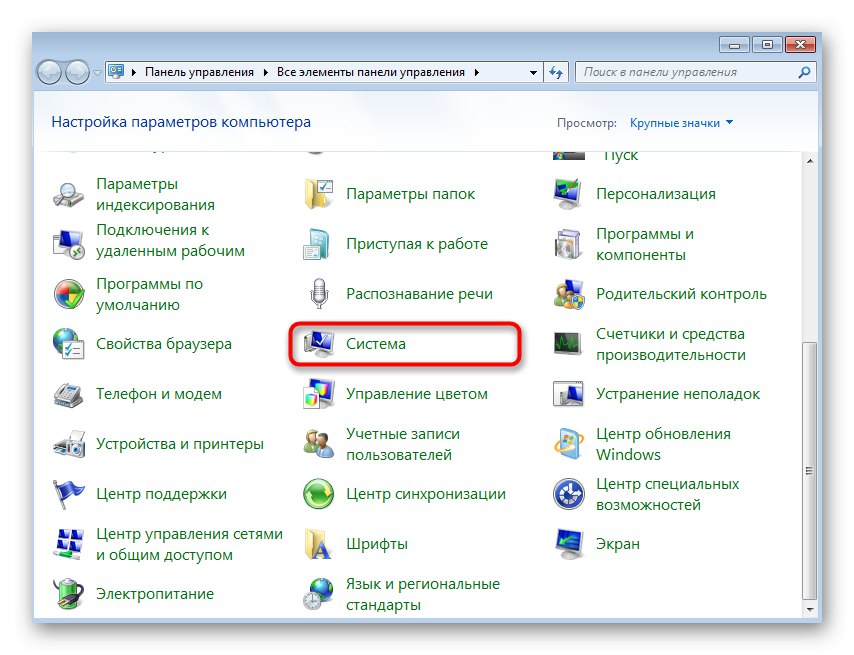Screen dimensions: 854x655
Task: Click the Устройства и принтеры text
Action: point(180,444)
